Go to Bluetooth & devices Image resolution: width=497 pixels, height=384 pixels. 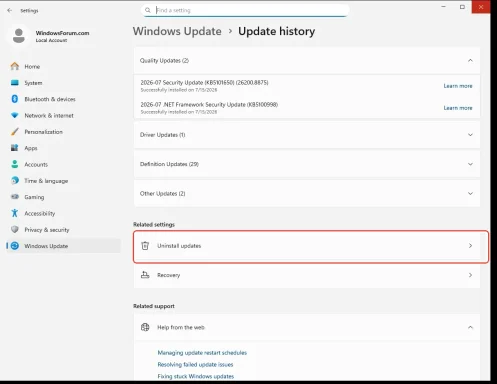pyautogui.click(x=63, y=99)
